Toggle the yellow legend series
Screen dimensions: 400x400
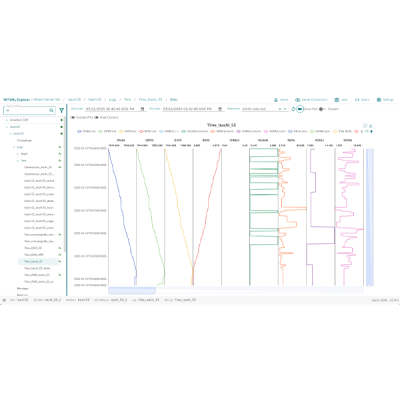point(126,131)
